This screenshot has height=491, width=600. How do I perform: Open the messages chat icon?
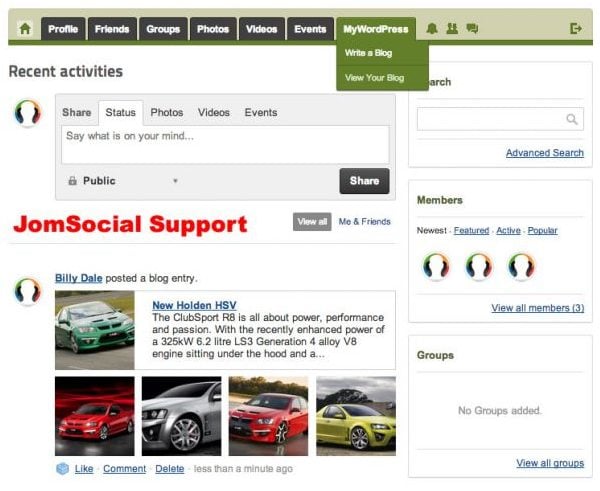click(x=472, y=29)
